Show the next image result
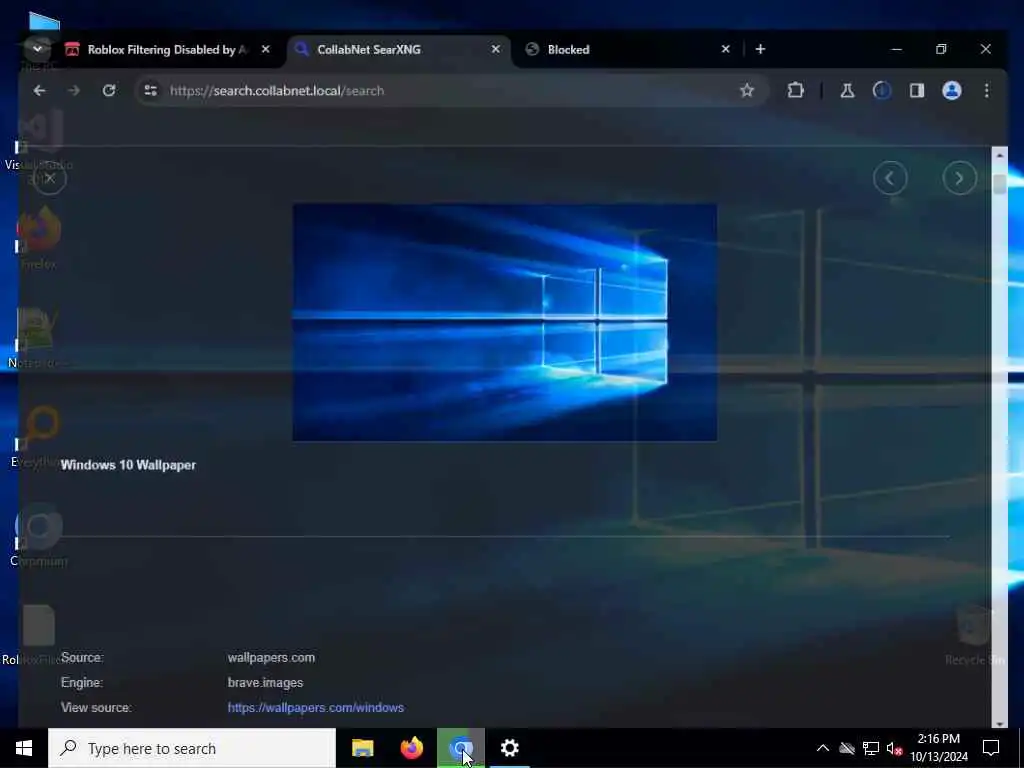The width and height of the screenshot is (1024, 768). pyautogui.click(x=959, y=178)
